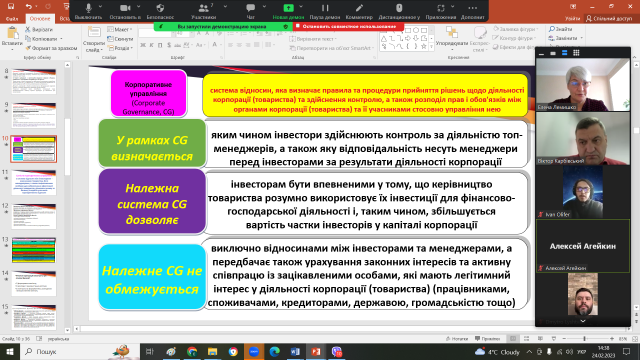Open Копіювати dropdown arrow
Viewport: 640px width, 360px height.
click(61, 39)
